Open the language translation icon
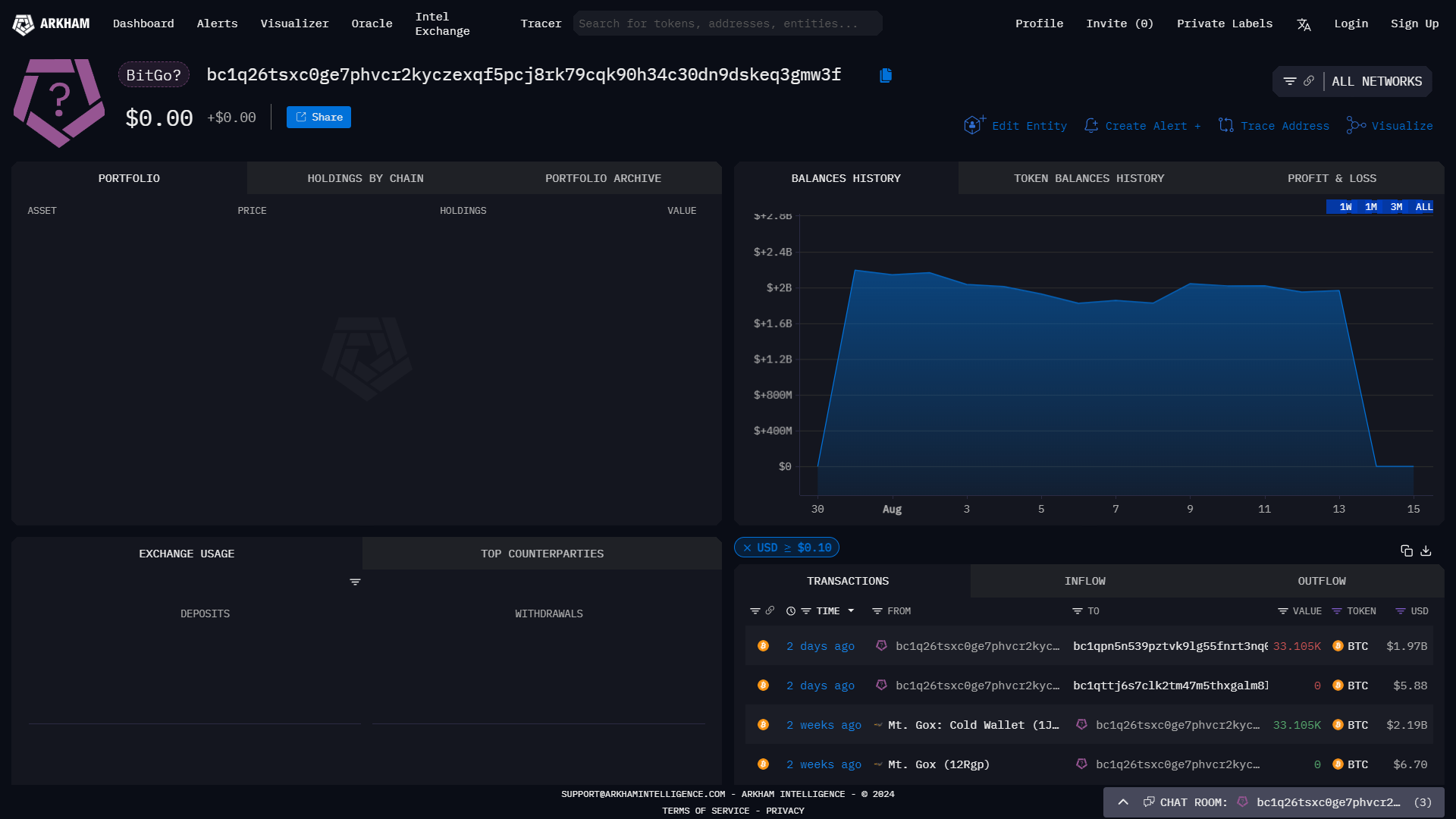1456x819 pixels. coord(1304,24)
